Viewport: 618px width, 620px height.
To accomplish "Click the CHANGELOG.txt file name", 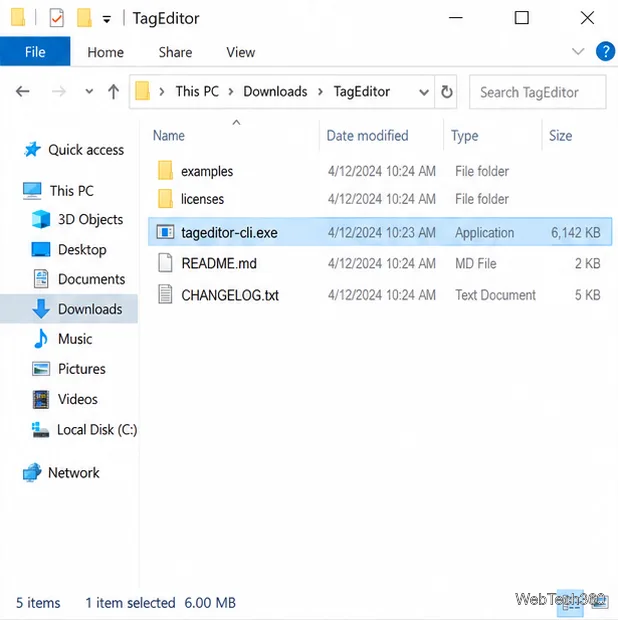I will point(230,295).
